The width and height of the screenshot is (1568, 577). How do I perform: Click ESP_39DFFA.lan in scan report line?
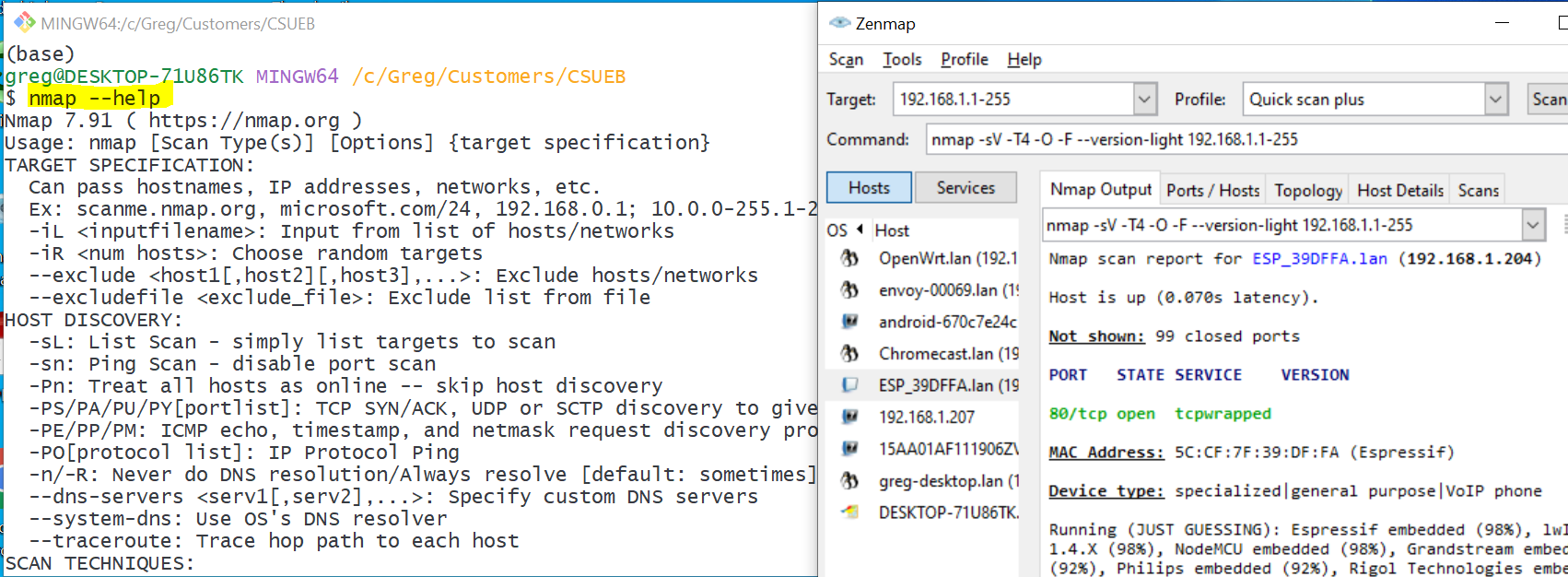tap(1319, 259)
